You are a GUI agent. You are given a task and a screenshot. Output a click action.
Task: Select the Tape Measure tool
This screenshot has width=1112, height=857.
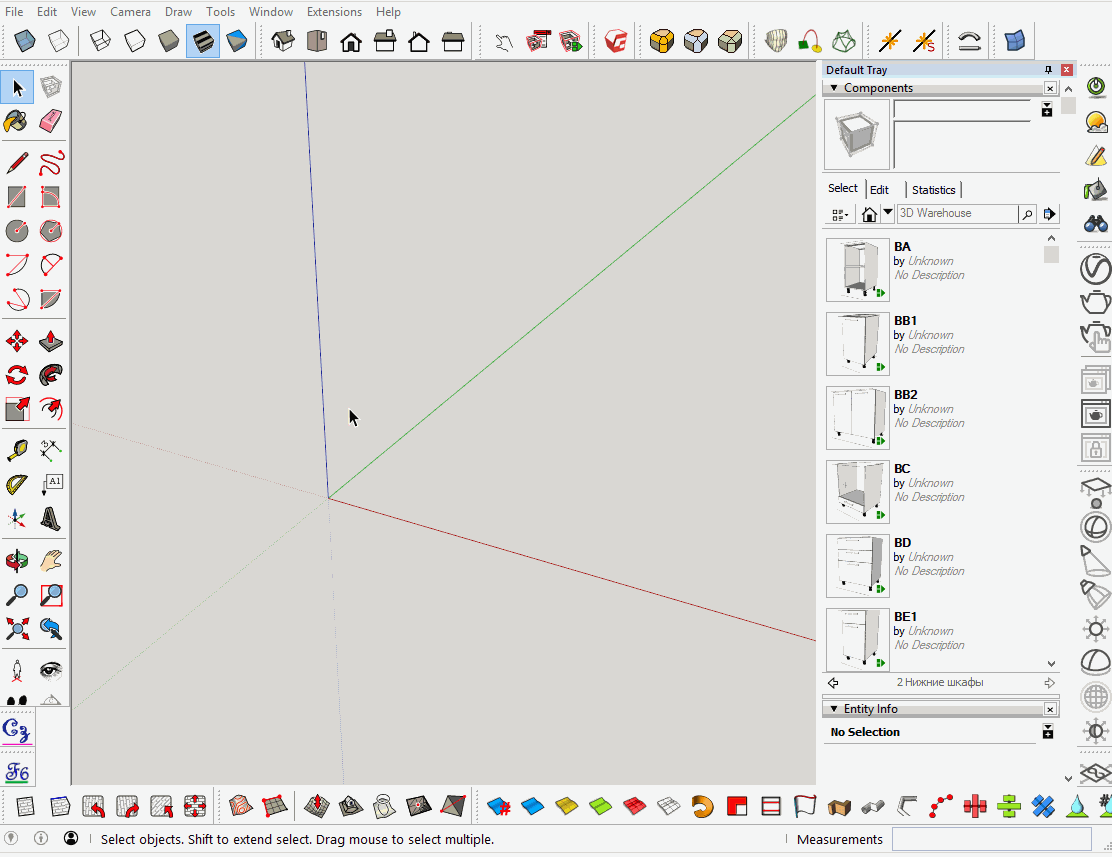16,449
